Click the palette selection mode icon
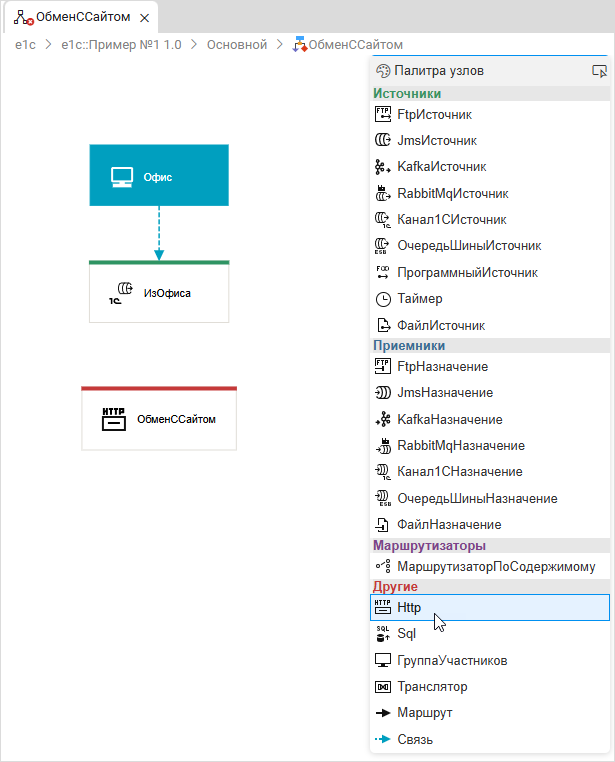Image resolution: width=615 pixels, height=762 pixels. pyautogui.click(x=599, y=71)
